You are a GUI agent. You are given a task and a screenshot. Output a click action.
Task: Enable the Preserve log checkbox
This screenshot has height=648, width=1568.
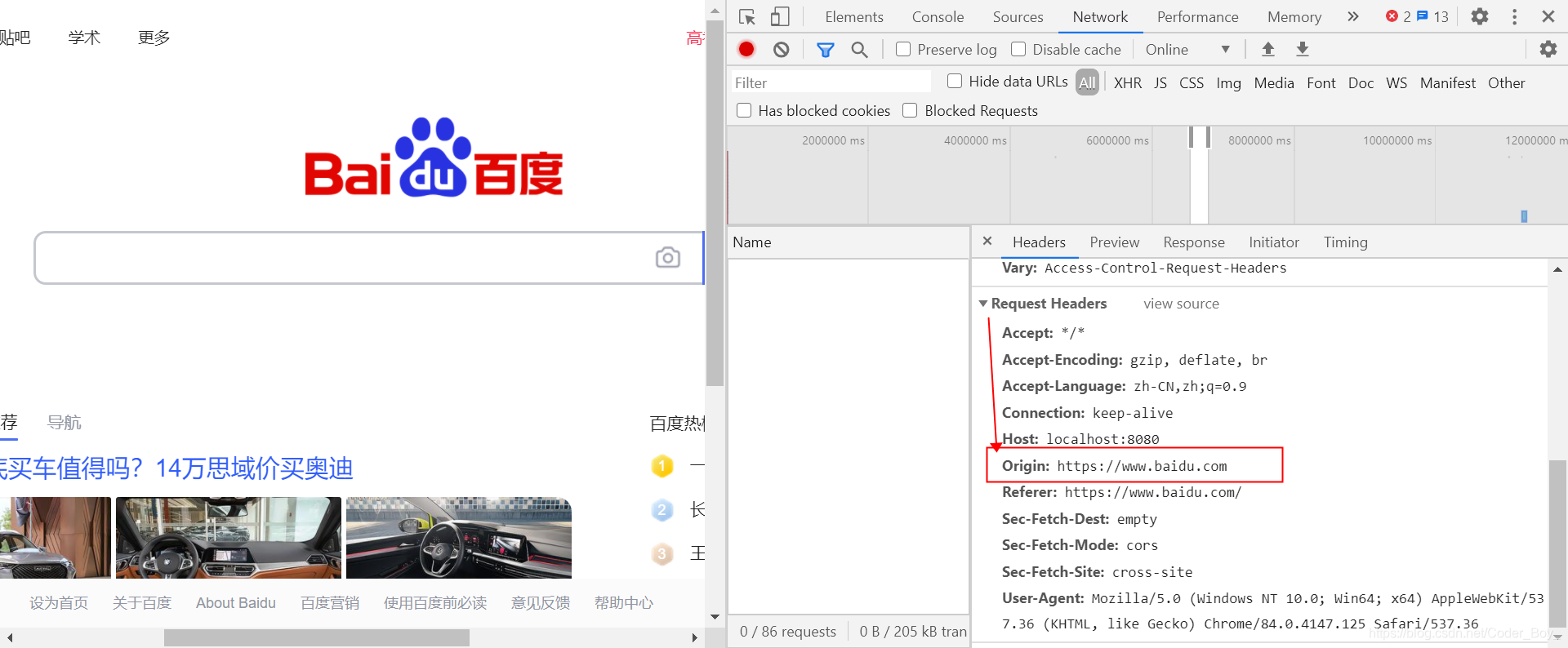tap(903, 49)
